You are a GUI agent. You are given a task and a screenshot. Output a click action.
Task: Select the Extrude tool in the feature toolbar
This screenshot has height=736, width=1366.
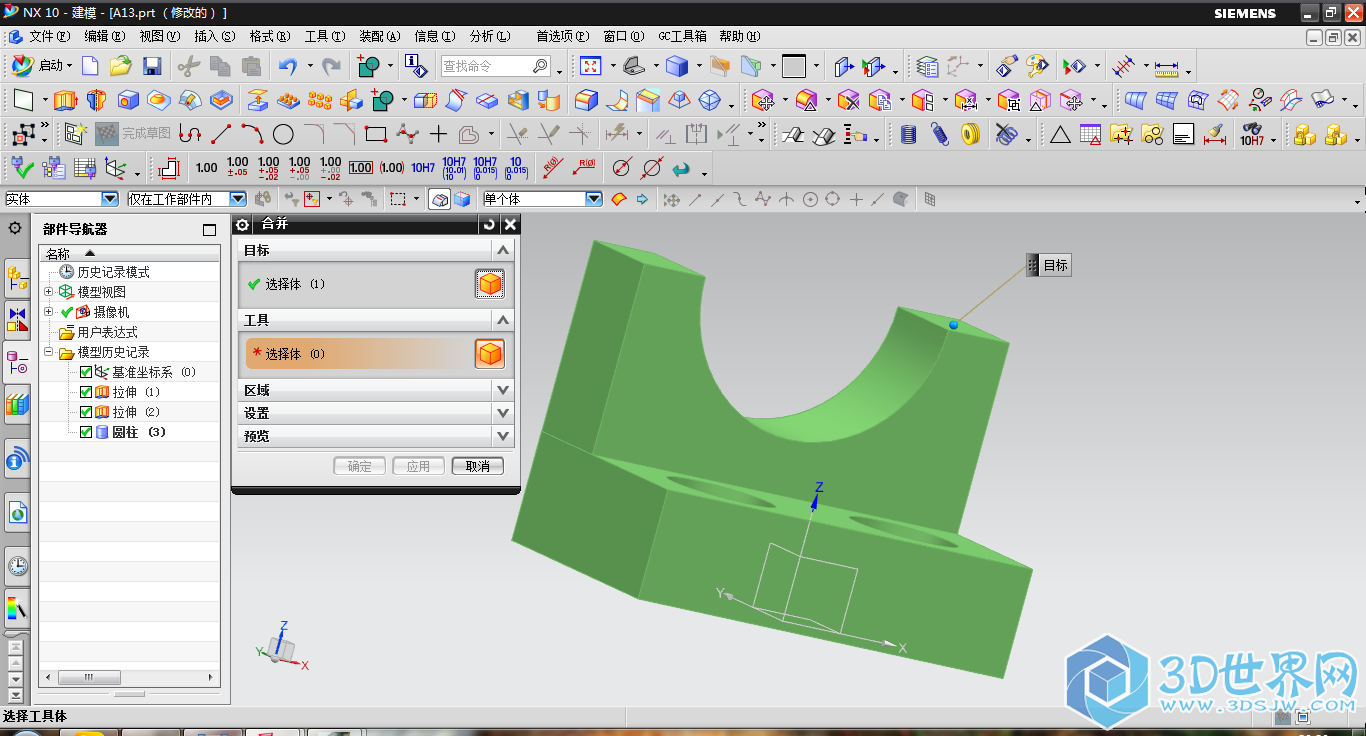point(65,100)
